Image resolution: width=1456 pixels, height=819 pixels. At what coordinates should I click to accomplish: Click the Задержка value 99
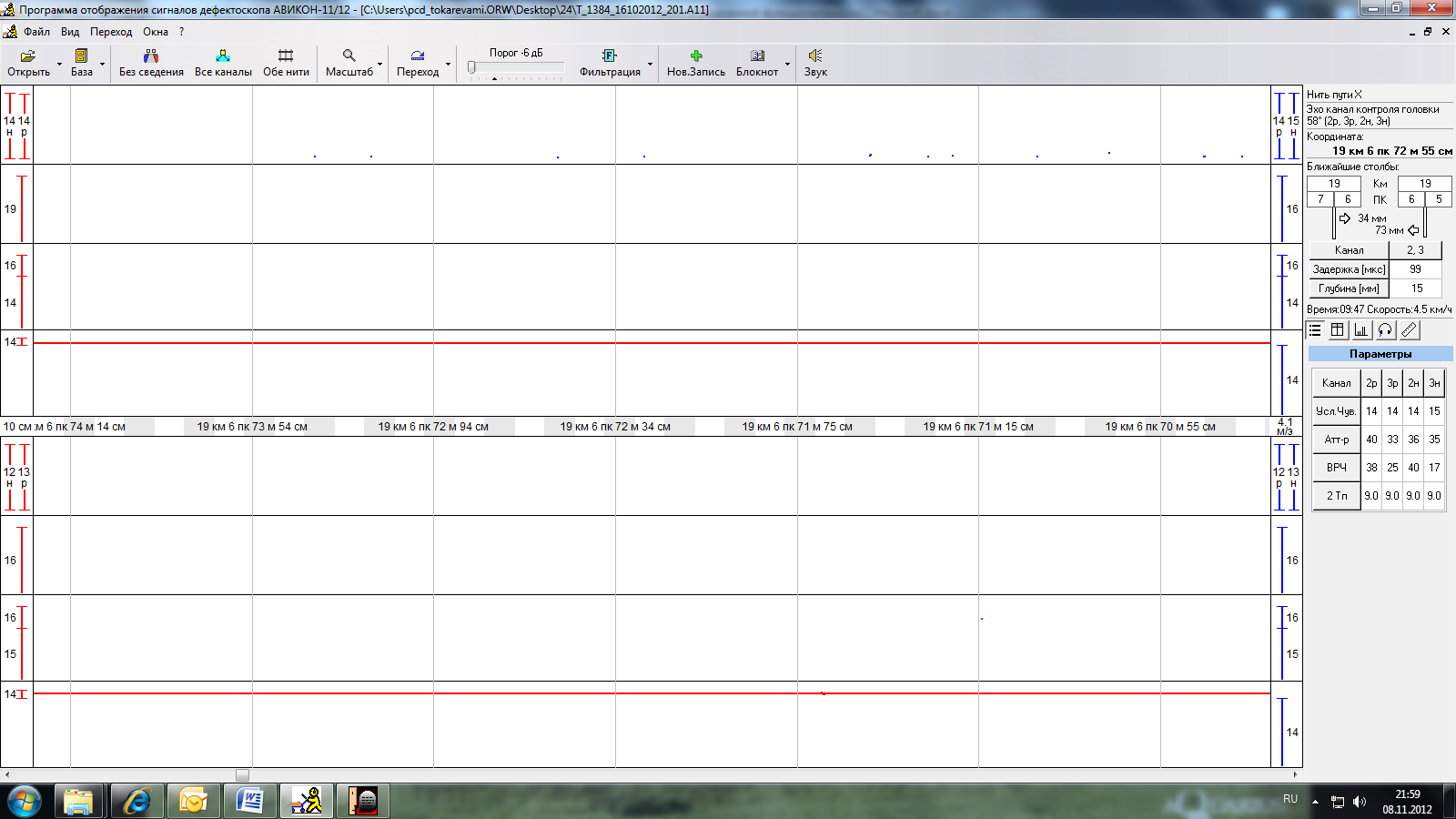pyautogui.click(x=1415, y=269)
